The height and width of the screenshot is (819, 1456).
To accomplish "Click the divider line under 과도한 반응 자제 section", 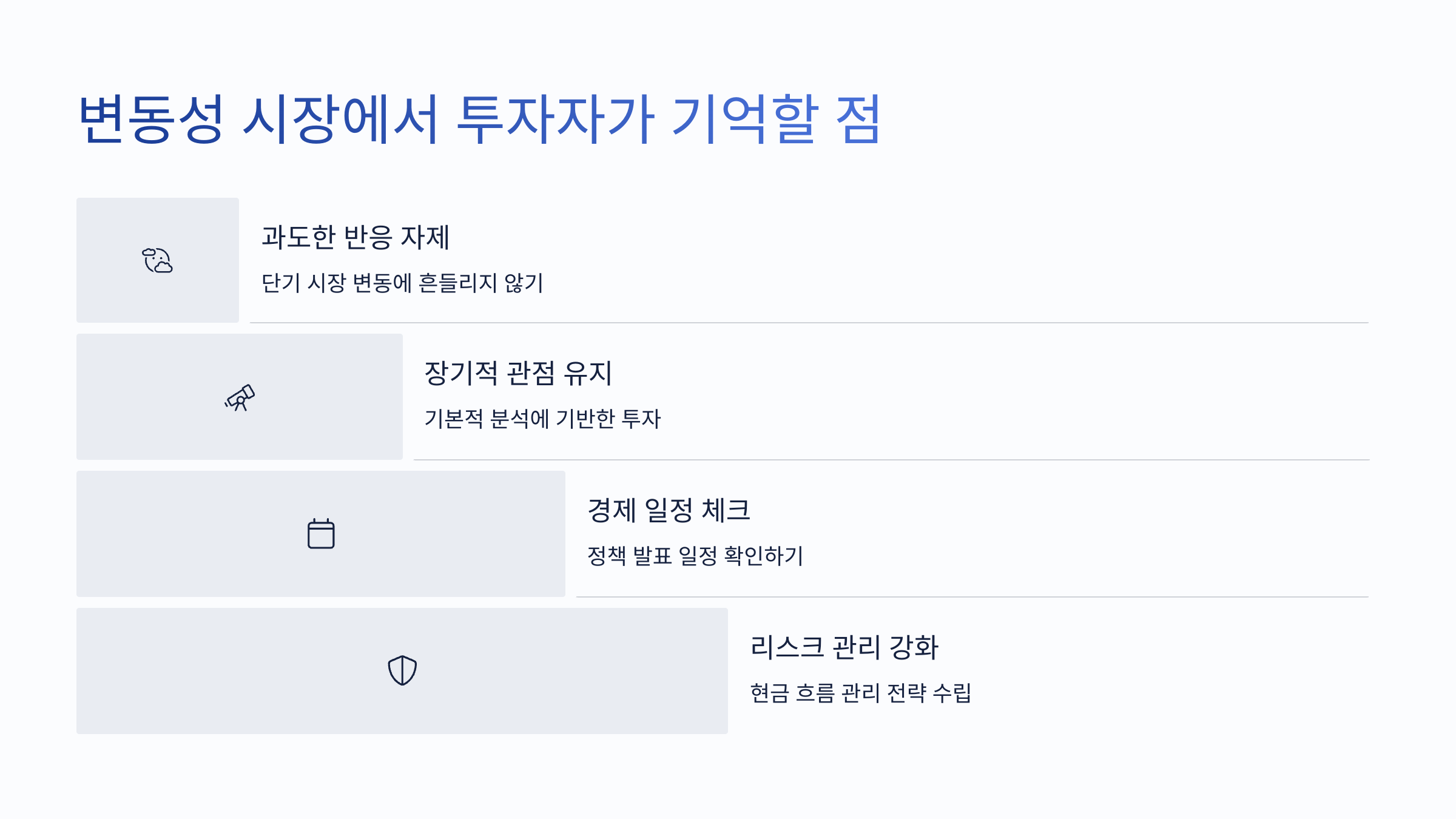I will click(x=809, y=323).
